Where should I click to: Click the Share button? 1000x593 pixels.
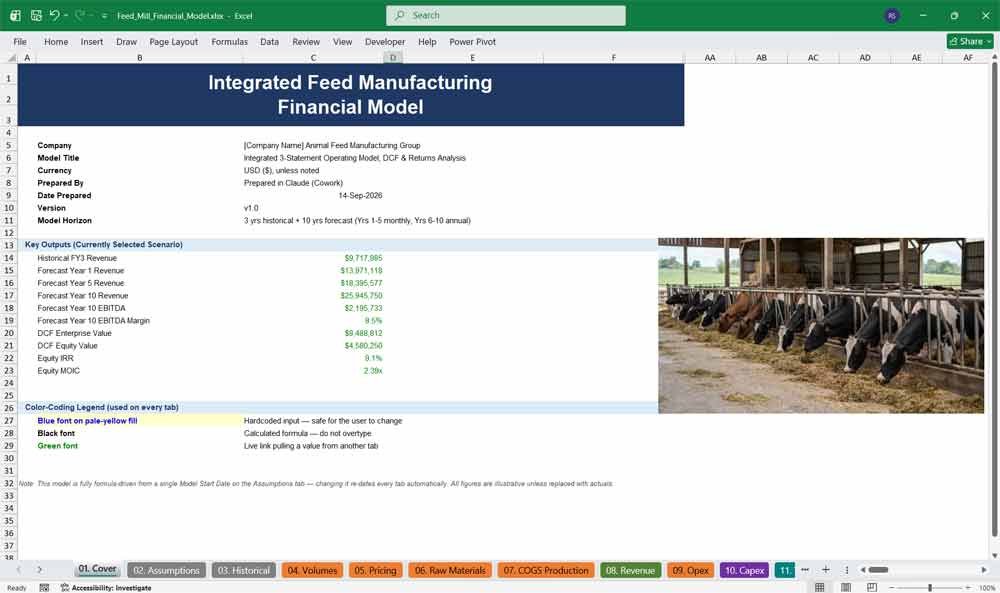970,41
